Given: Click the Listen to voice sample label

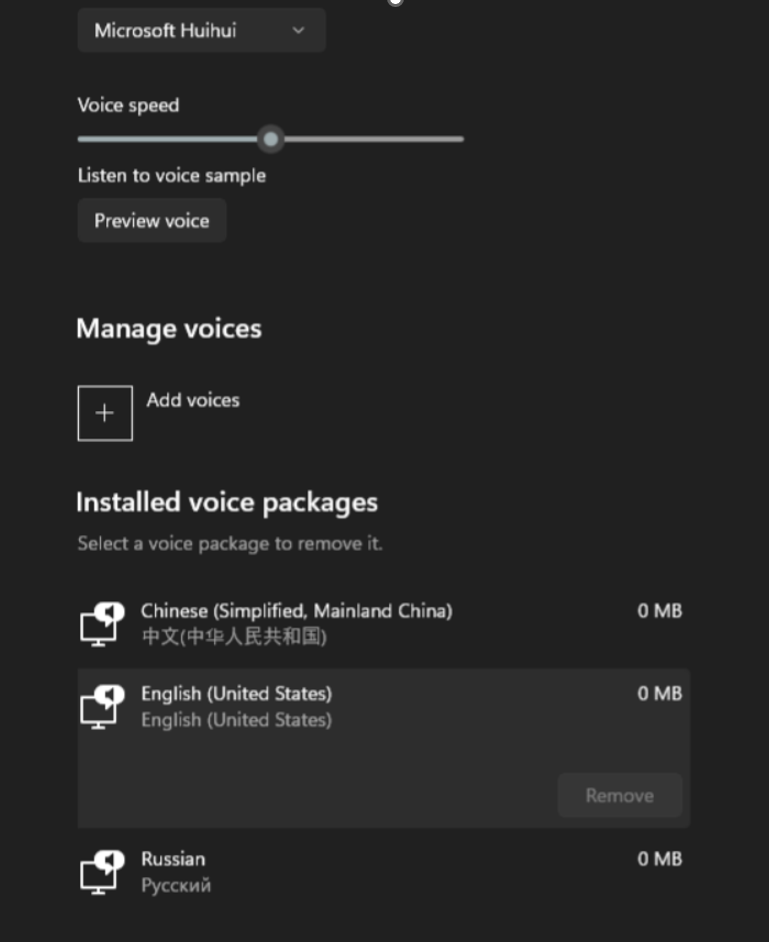Looking at the screenshot, I should point(172,176).
